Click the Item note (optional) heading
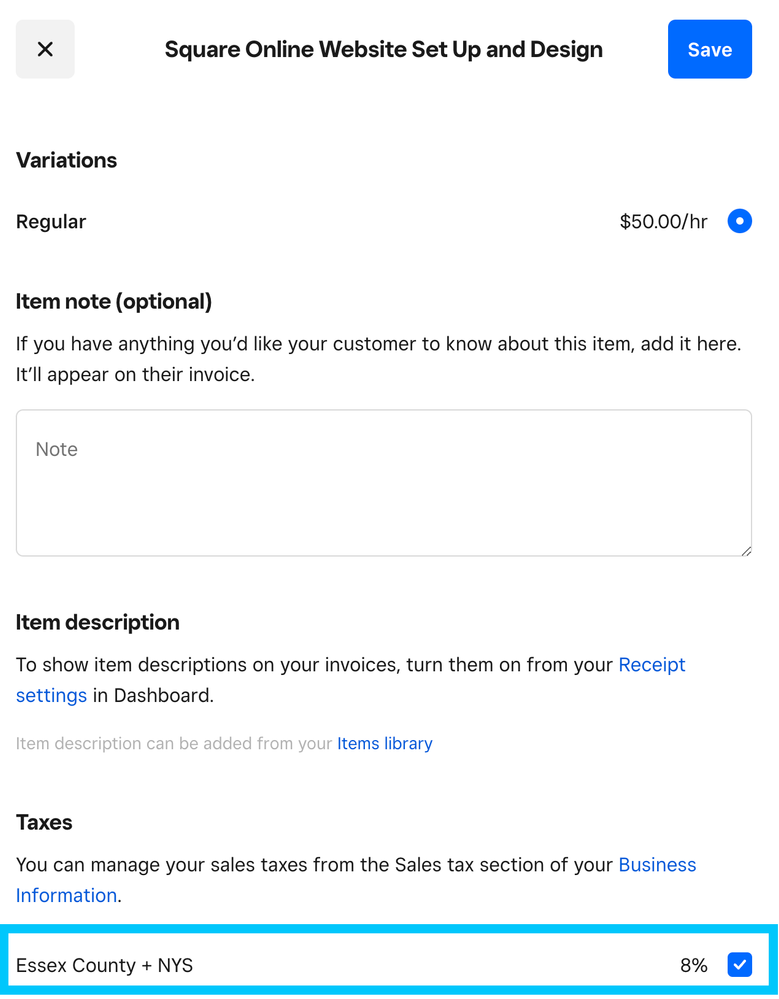 coord(114,301)
